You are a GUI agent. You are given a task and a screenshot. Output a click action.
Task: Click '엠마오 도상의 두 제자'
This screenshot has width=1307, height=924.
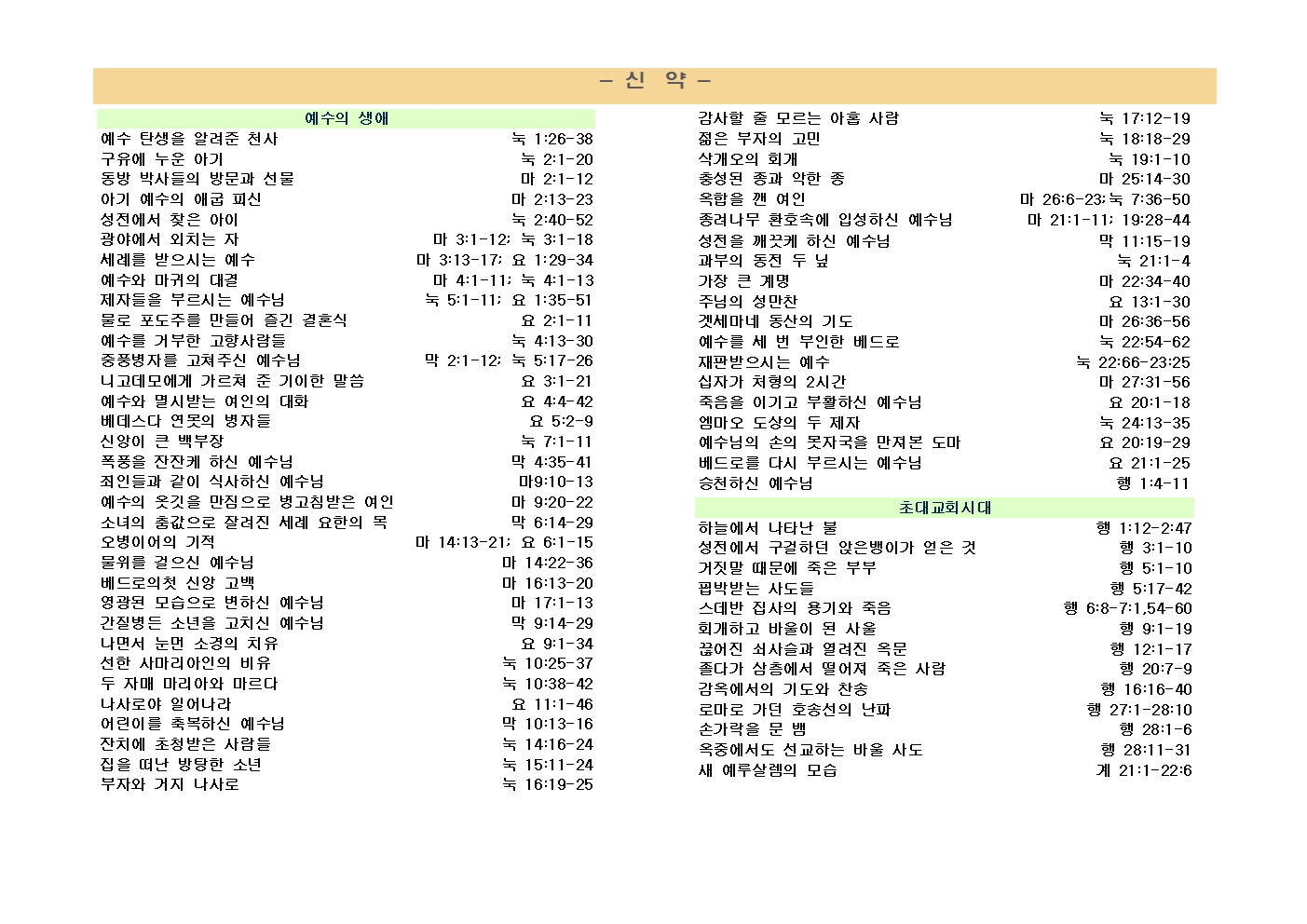pos(779,423)
